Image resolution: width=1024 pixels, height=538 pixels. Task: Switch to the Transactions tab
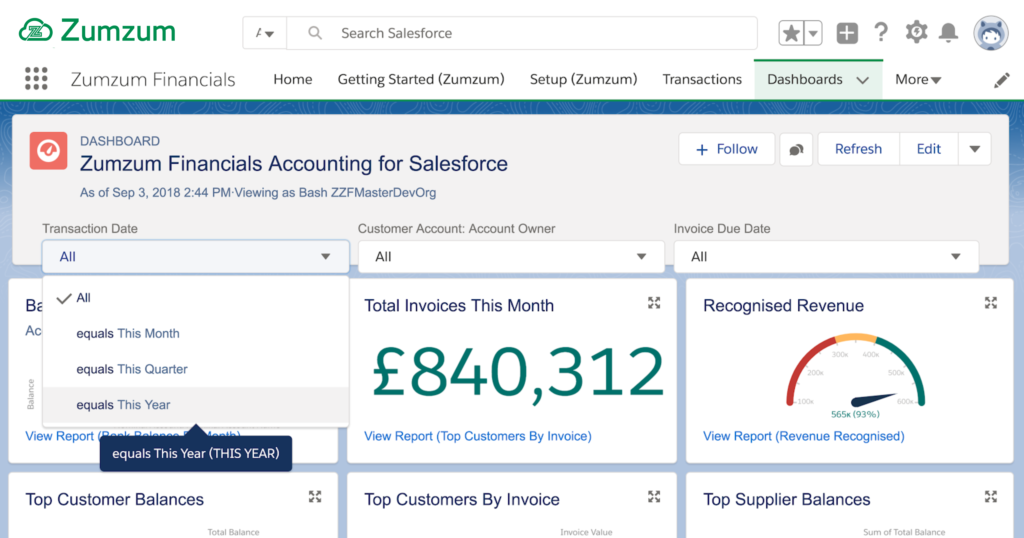click(702, 79)
